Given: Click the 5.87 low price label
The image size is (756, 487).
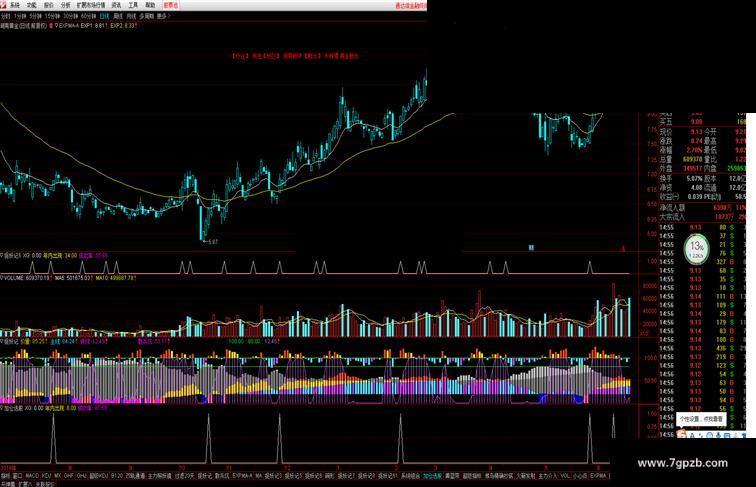Looking at the screenshot, I should [213, 242].
